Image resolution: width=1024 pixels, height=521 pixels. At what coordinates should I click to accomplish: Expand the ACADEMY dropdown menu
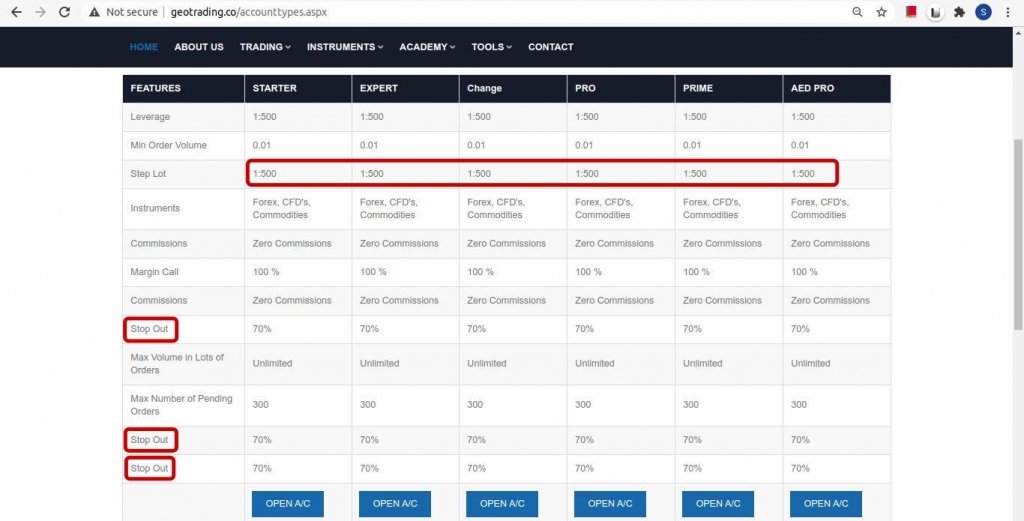[427, 47]
